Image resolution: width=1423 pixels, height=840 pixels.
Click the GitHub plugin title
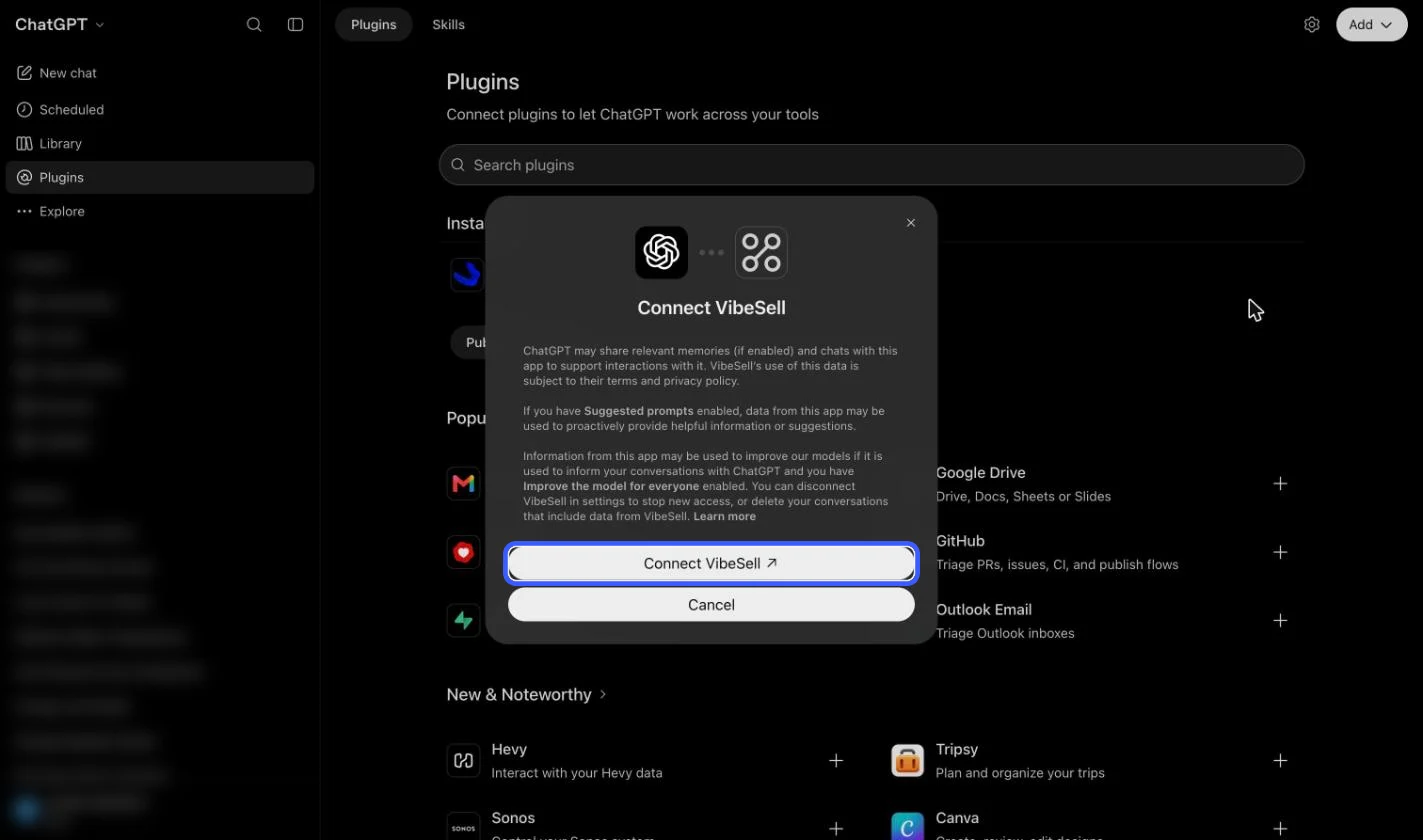[960, 541]
